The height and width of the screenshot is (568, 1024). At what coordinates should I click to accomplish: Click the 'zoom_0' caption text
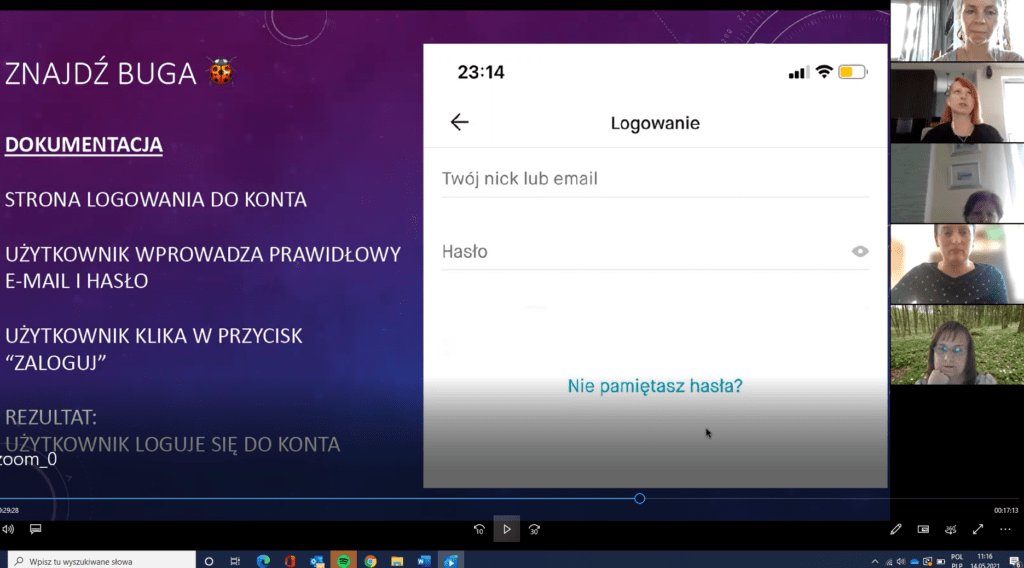[x=28, y=459]
